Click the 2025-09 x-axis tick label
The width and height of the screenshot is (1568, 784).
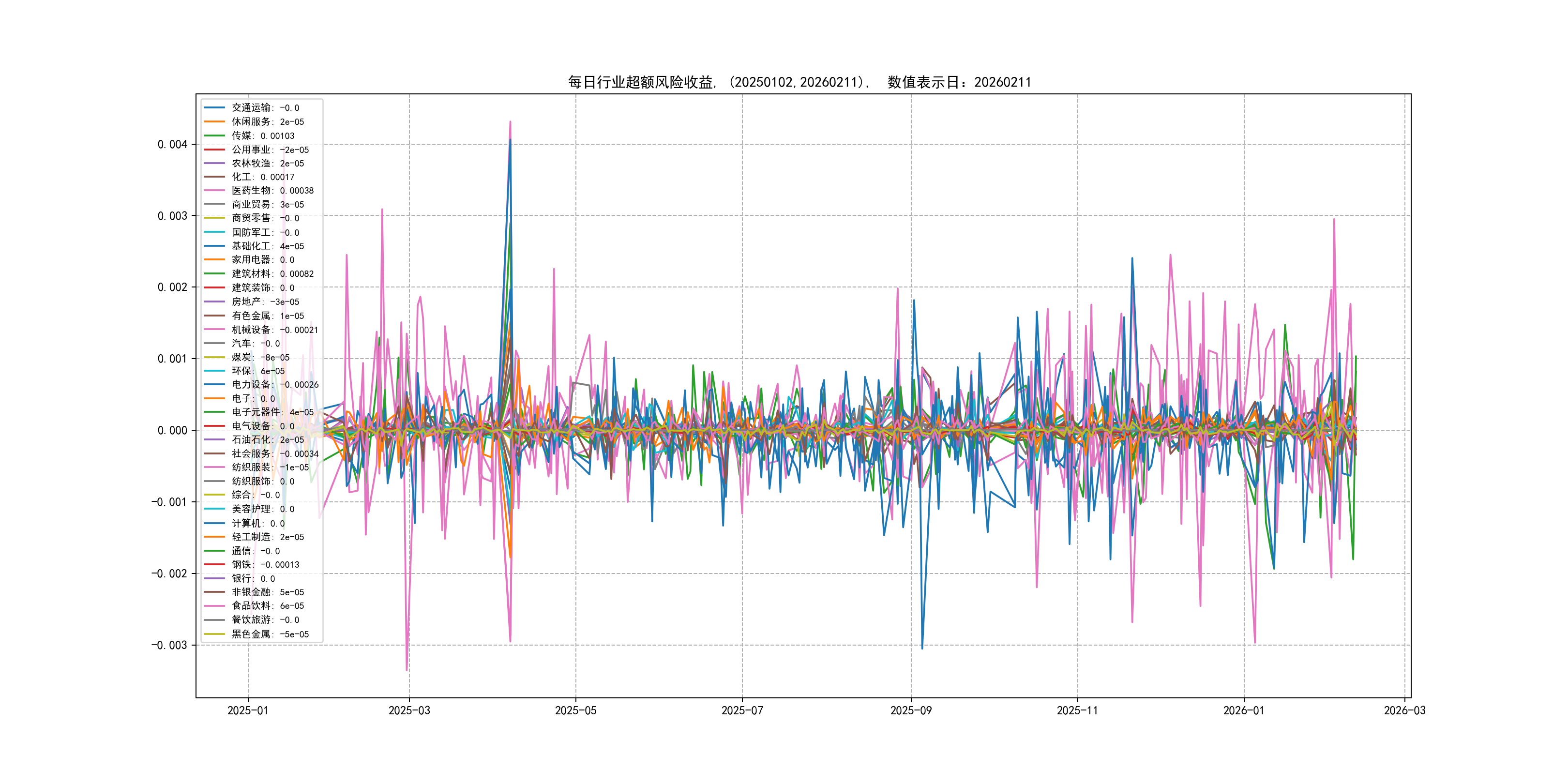click(911, 710)
